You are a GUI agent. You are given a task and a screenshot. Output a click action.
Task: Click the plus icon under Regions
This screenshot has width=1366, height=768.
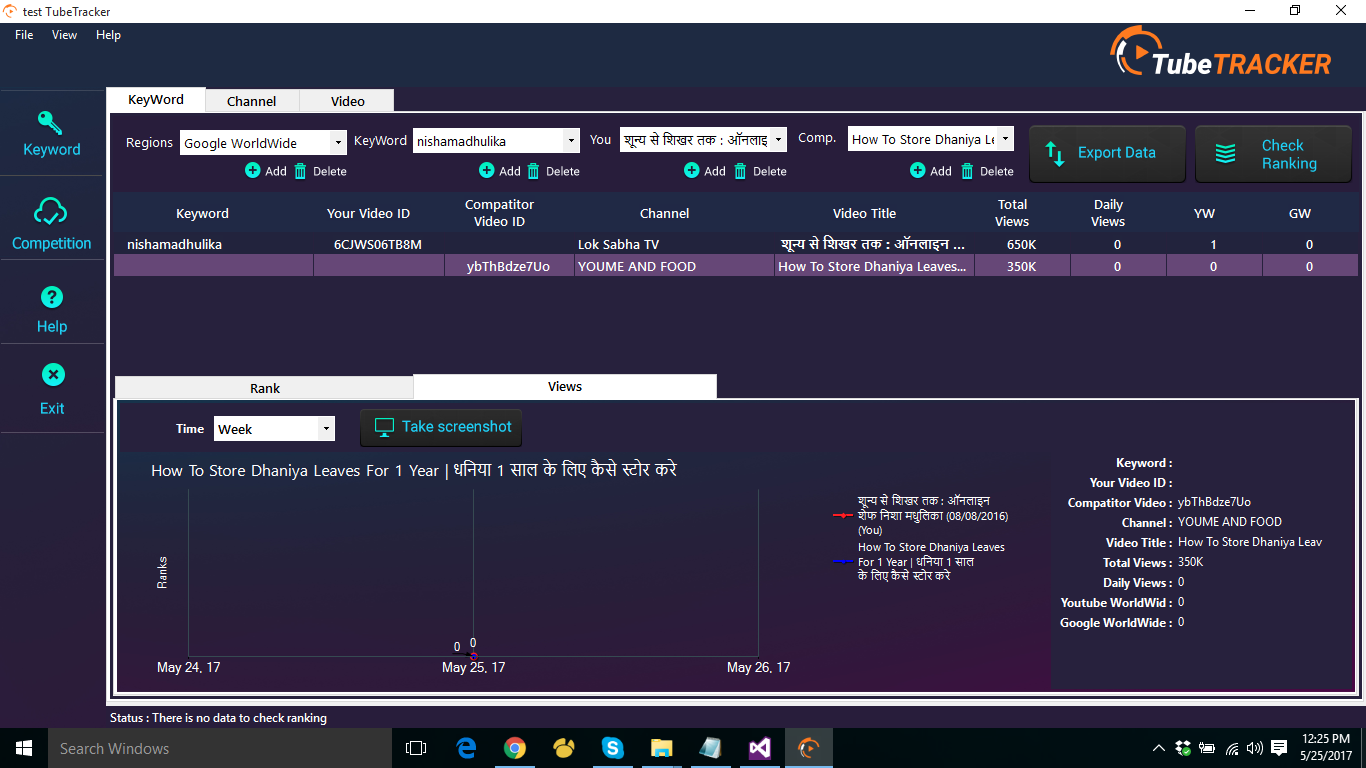[x=252, y=170]
